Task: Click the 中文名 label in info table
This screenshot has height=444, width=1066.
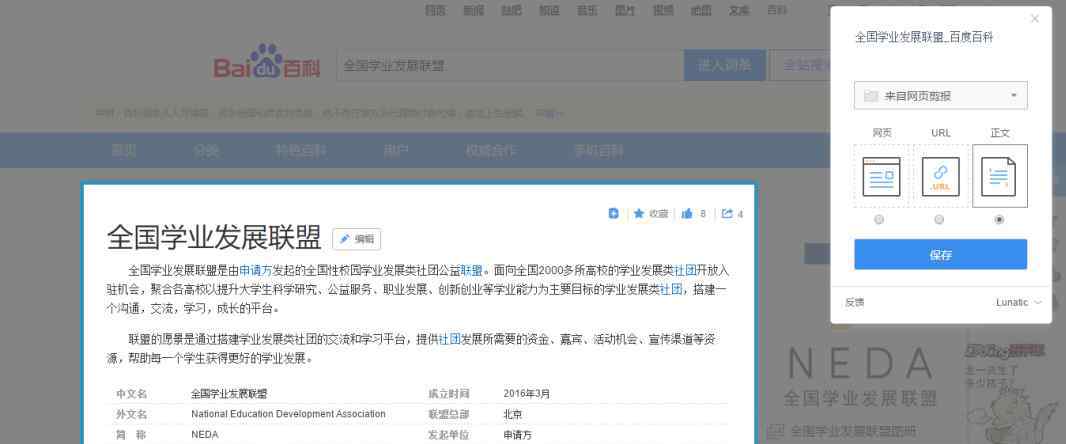Action: 131,394
